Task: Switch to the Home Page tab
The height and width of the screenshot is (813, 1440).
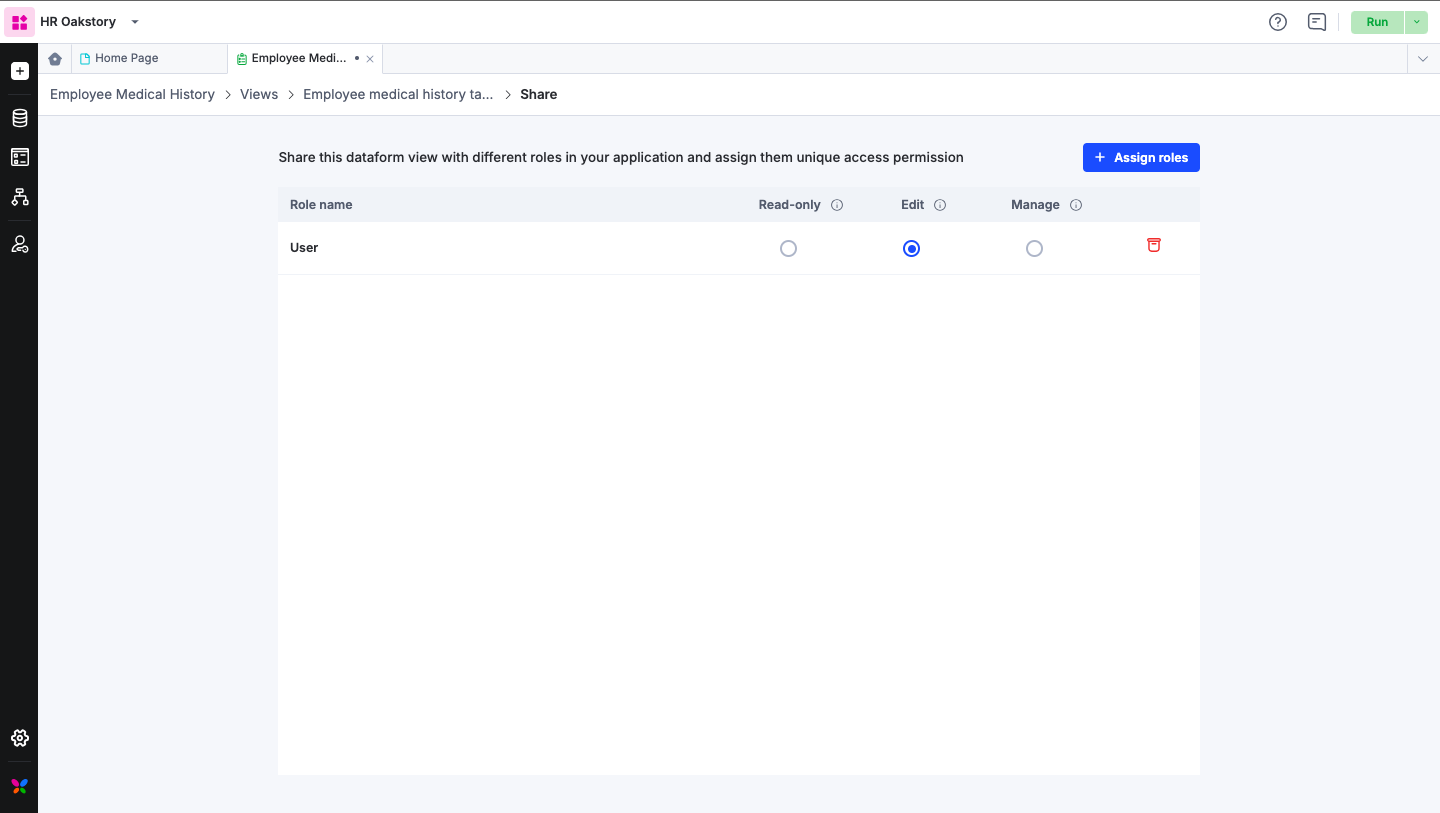Action: click(x=149, y=58)
